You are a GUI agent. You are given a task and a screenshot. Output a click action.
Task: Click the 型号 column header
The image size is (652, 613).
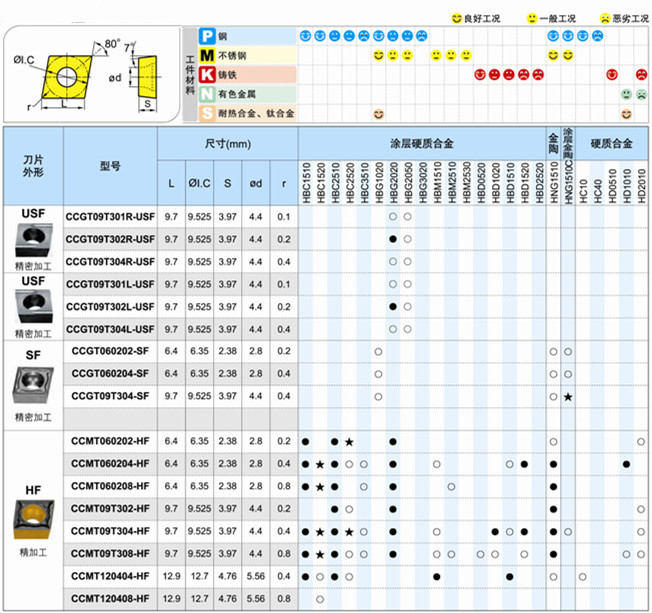tap(110, 166)
